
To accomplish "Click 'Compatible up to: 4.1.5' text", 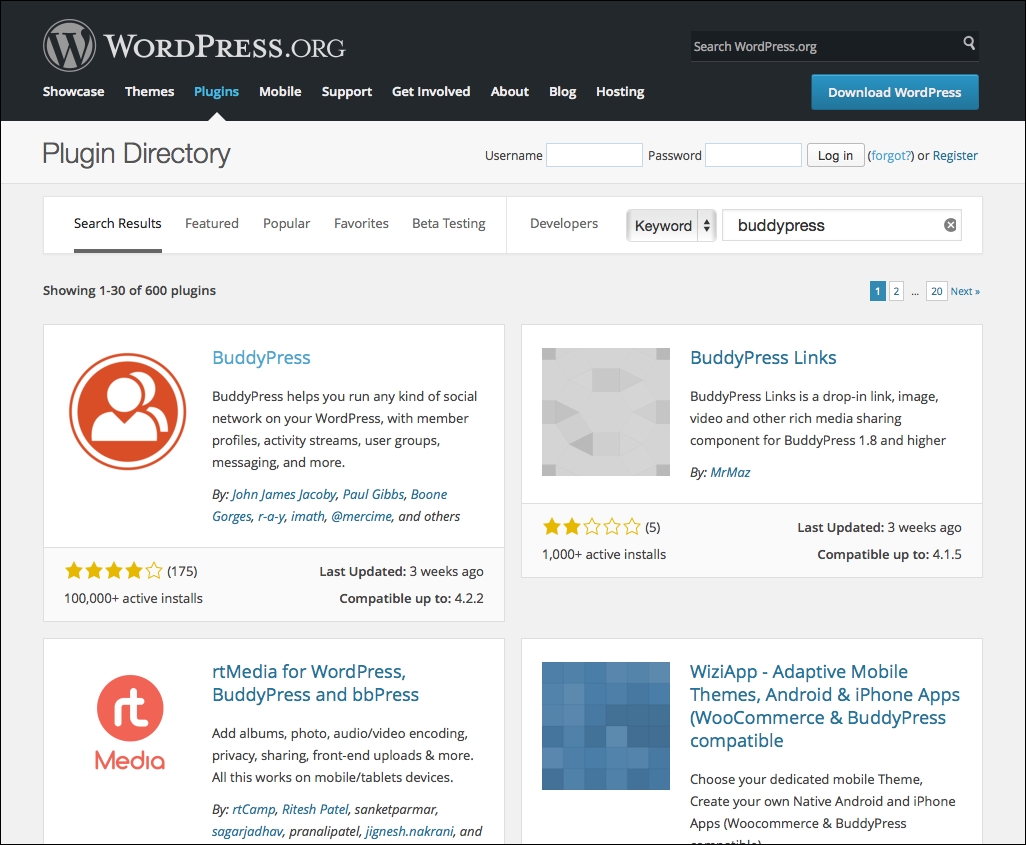I will point(889,554).
